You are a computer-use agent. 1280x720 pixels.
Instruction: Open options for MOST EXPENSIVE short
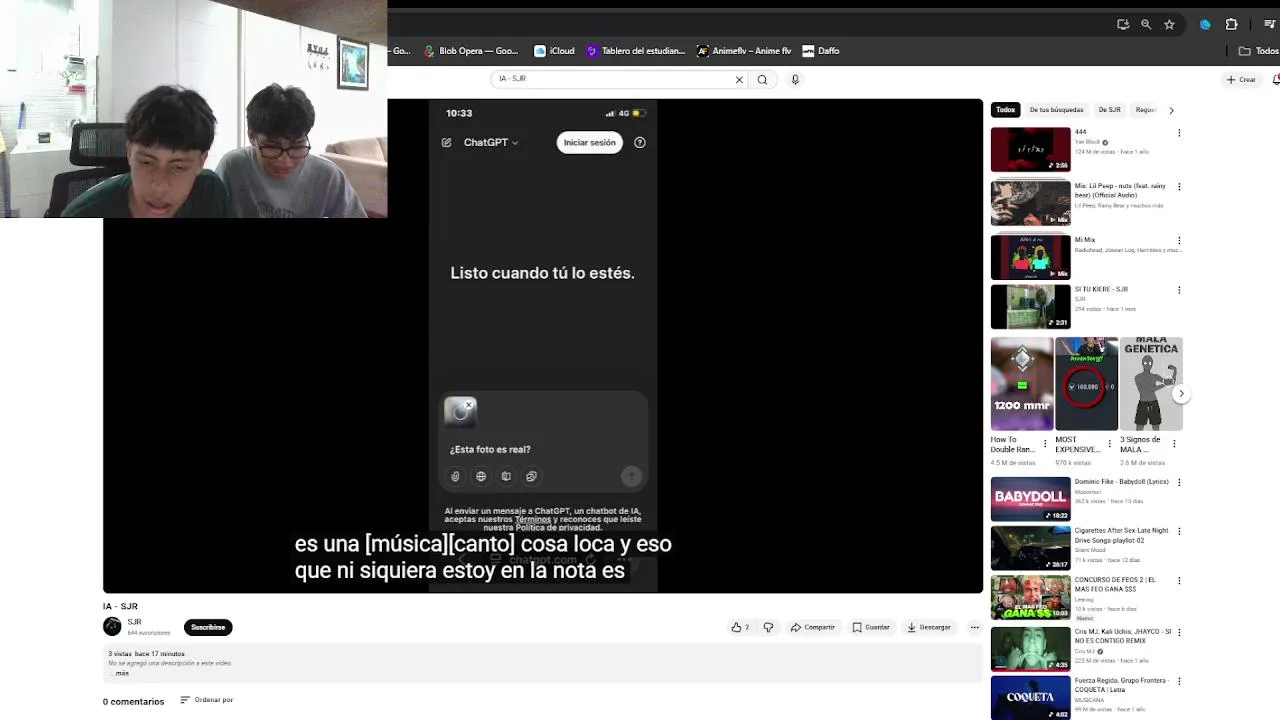1111,443
